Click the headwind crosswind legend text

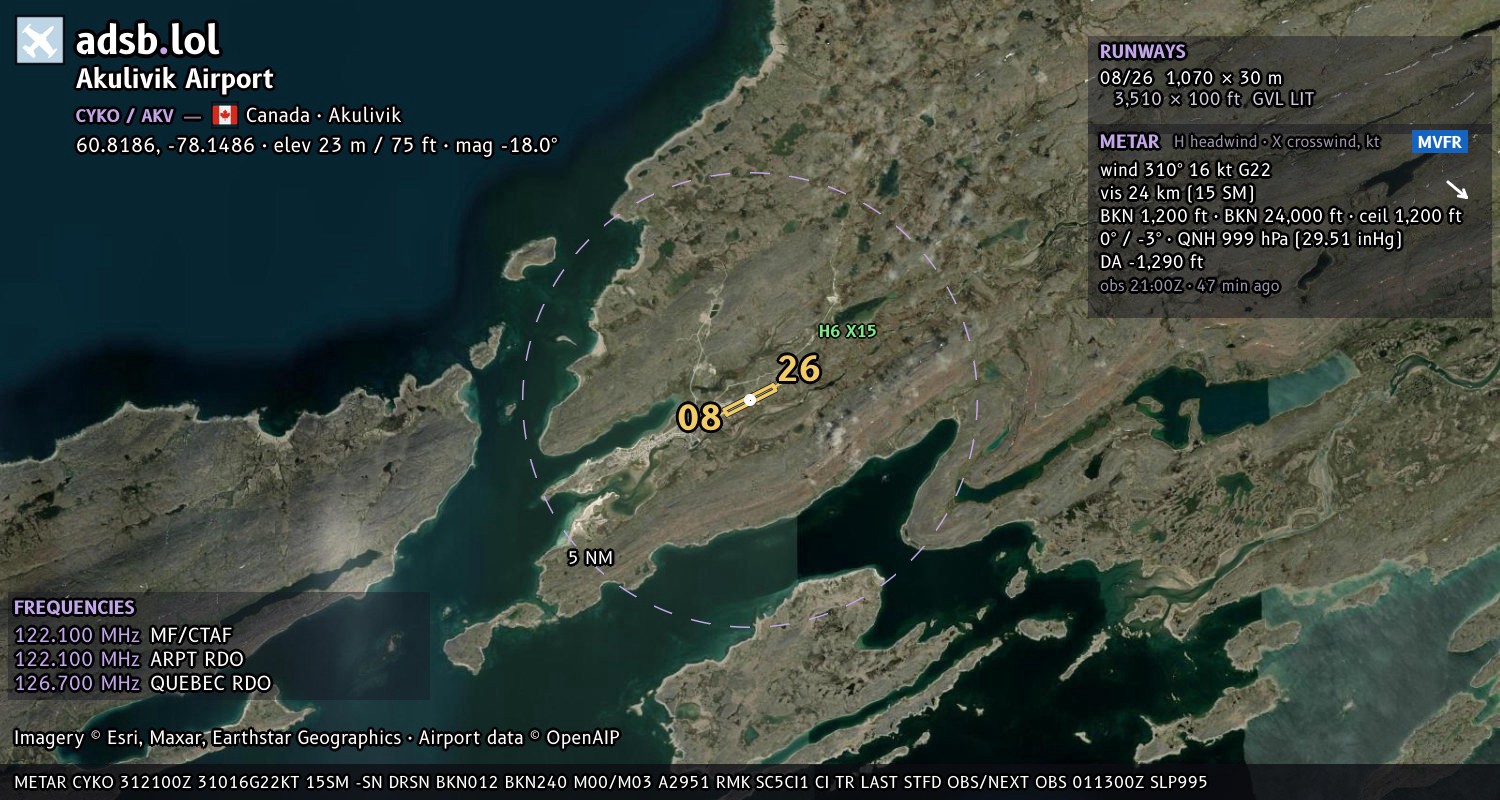coord(1277,142)
